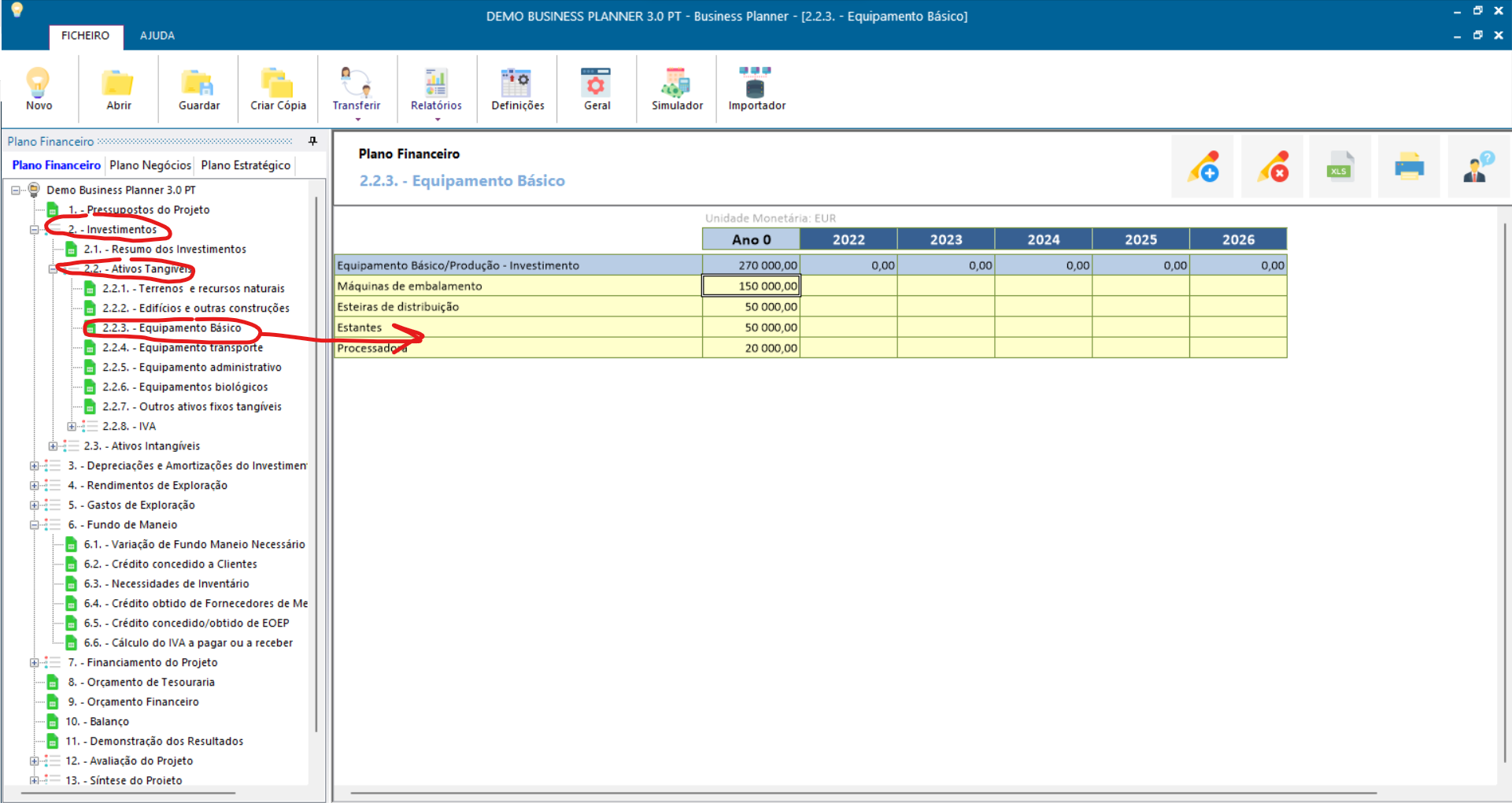
Task: Print the Equipamento Básico table
Action: click(x=1409, y=166)
